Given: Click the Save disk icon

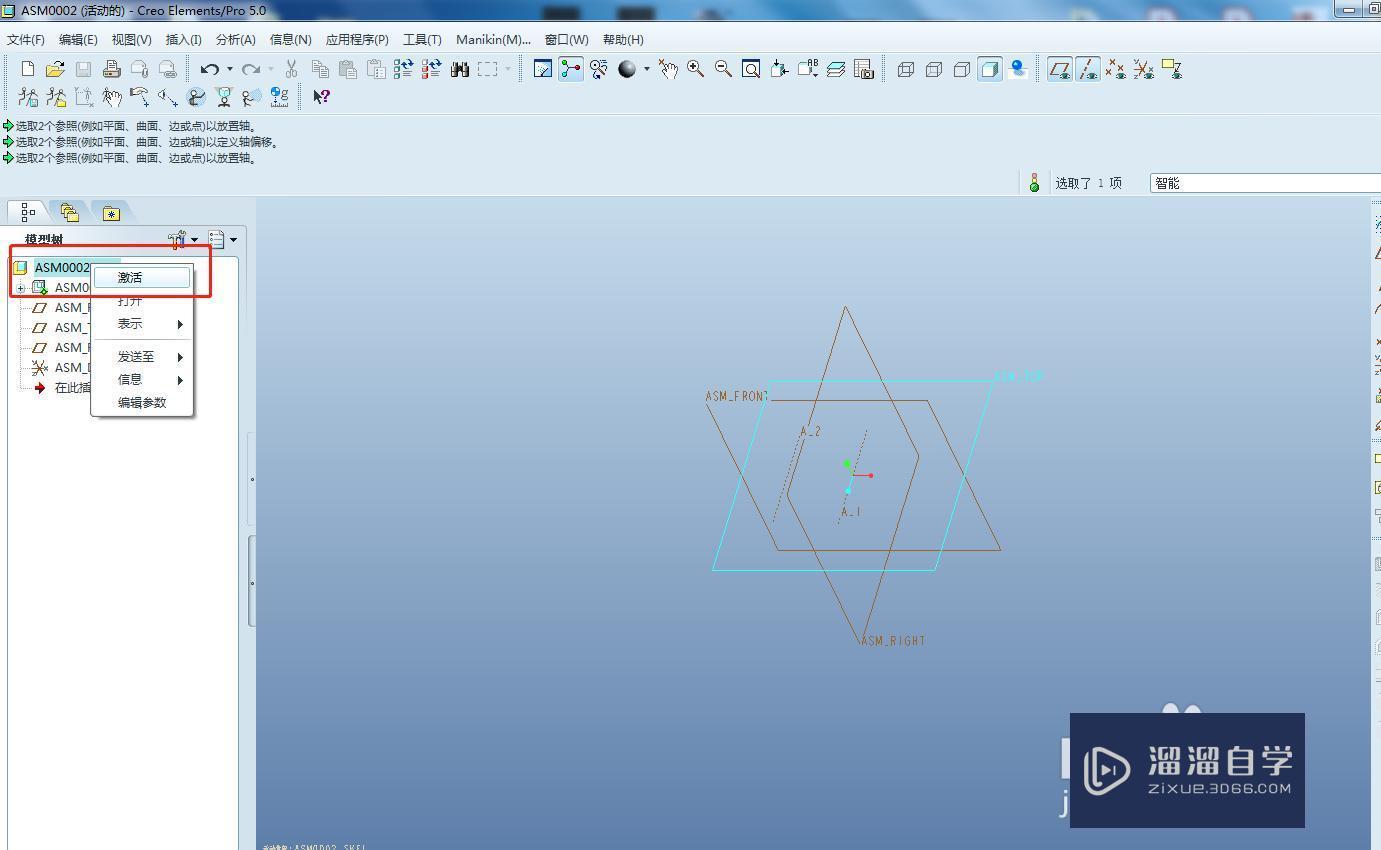Looking at the screenshot, I should coord(83,69).
